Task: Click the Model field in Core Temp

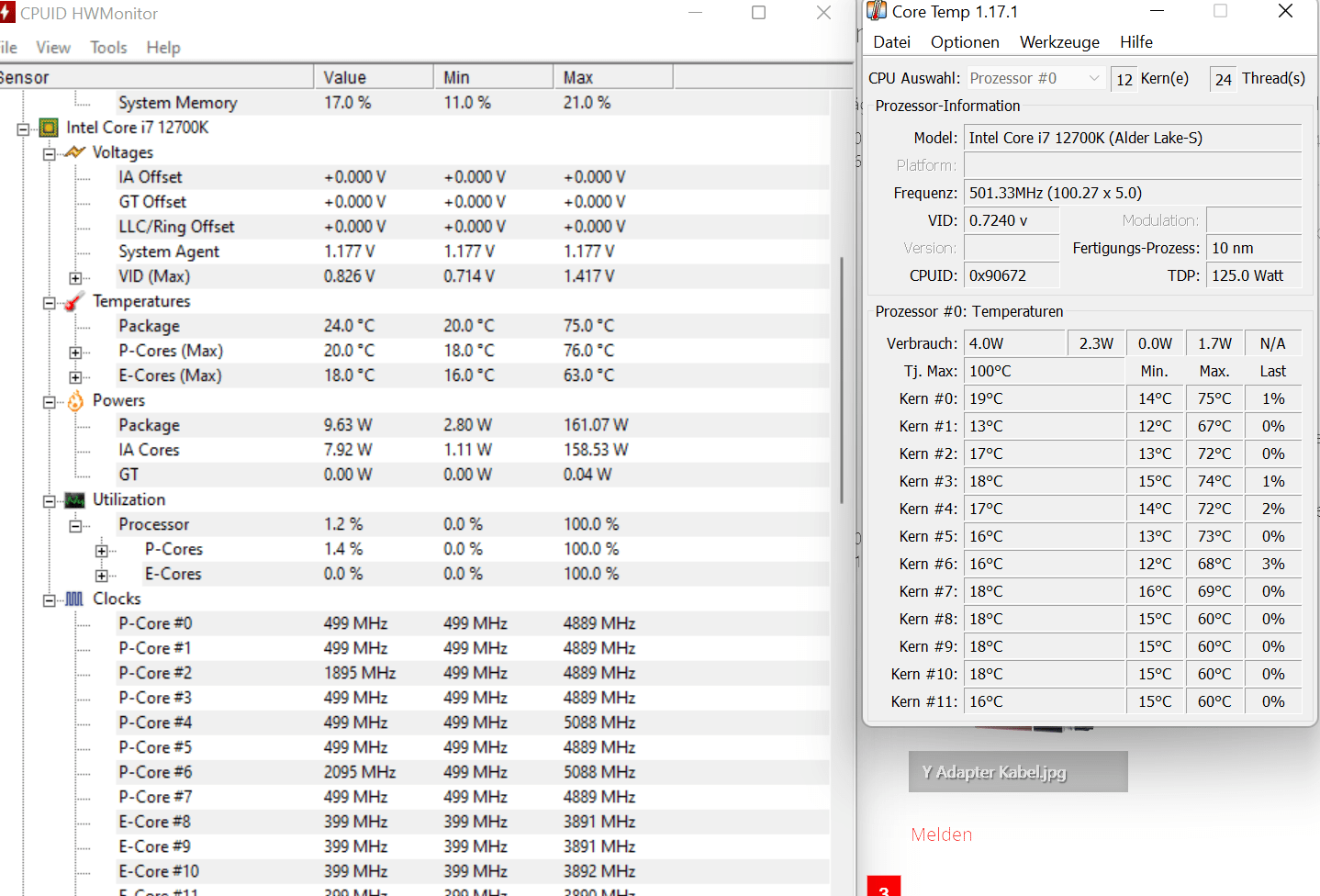Action: click(1133, 138)
